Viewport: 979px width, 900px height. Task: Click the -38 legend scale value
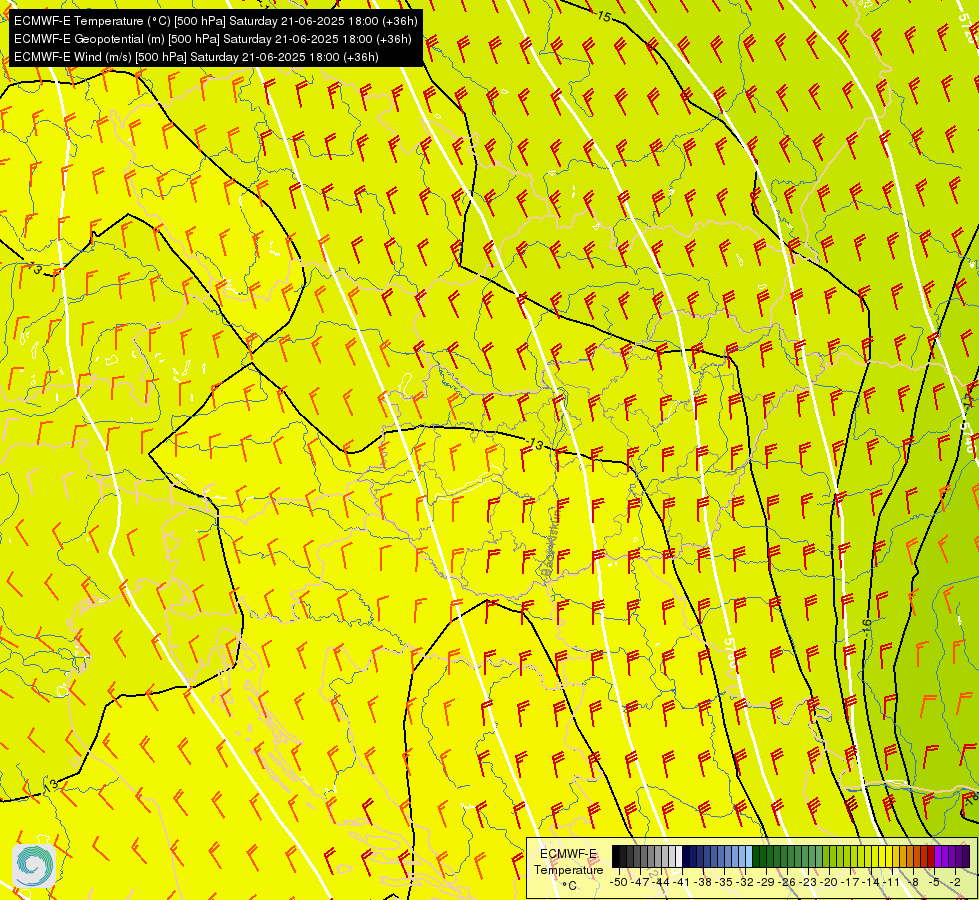[703, 882]
